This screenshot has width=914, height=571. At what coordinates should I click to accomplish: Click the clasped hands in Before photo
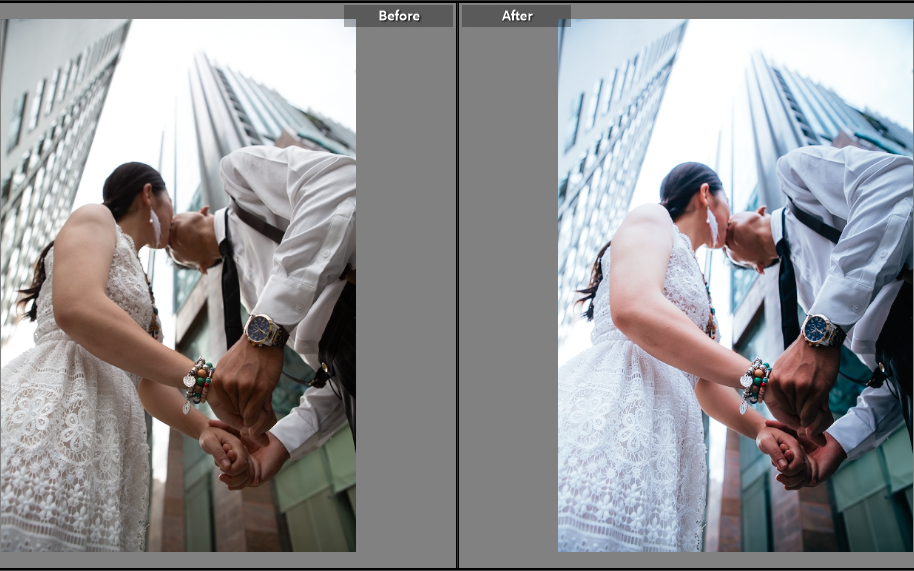pos(235,452)
